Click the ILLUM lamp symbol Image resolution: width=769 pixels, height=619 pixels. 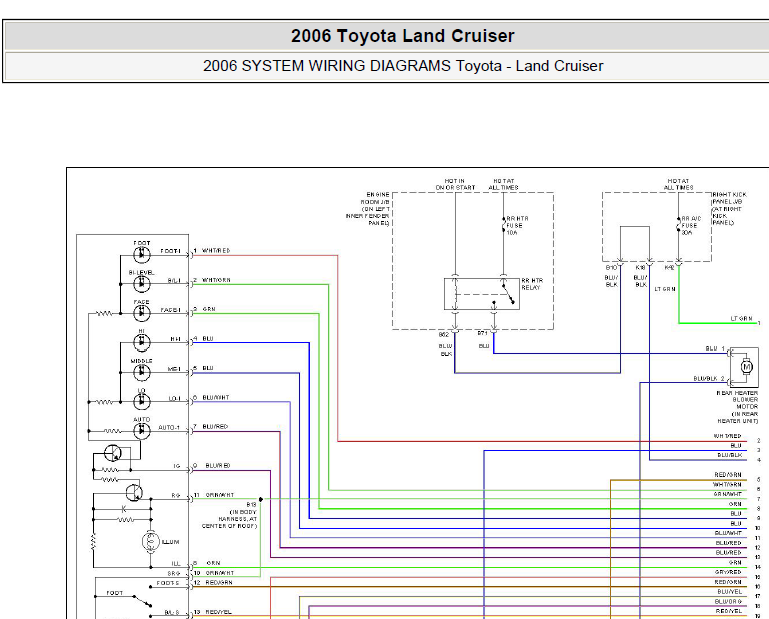(x=151, y=542)
